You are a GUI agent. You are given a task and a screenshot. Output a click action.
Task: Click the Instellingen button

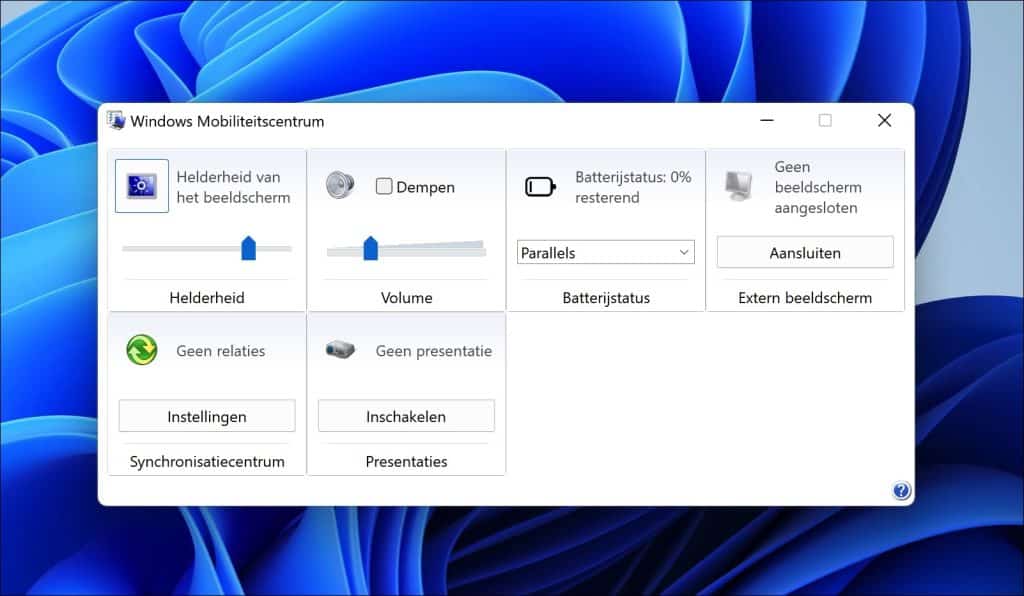pyautogui.click(x=207, y=416)
